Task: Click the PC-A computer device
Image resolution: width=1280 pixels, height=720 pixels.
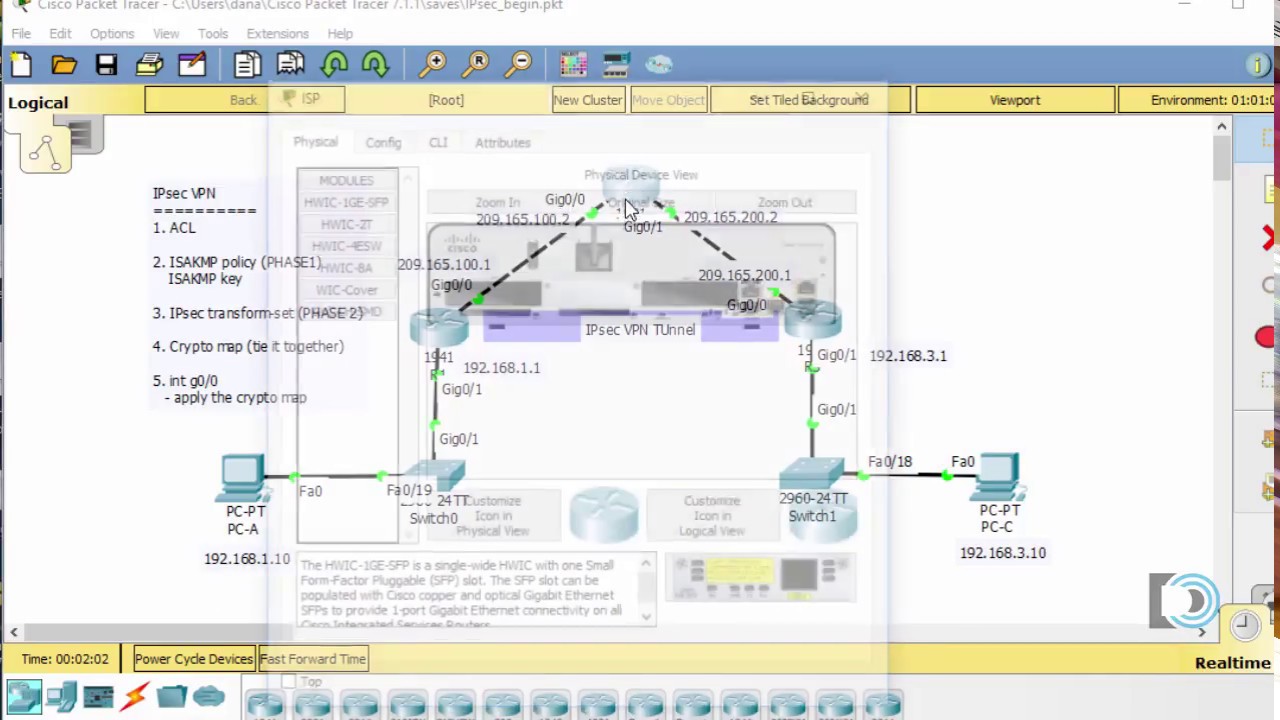Action: tap(243, 480)
